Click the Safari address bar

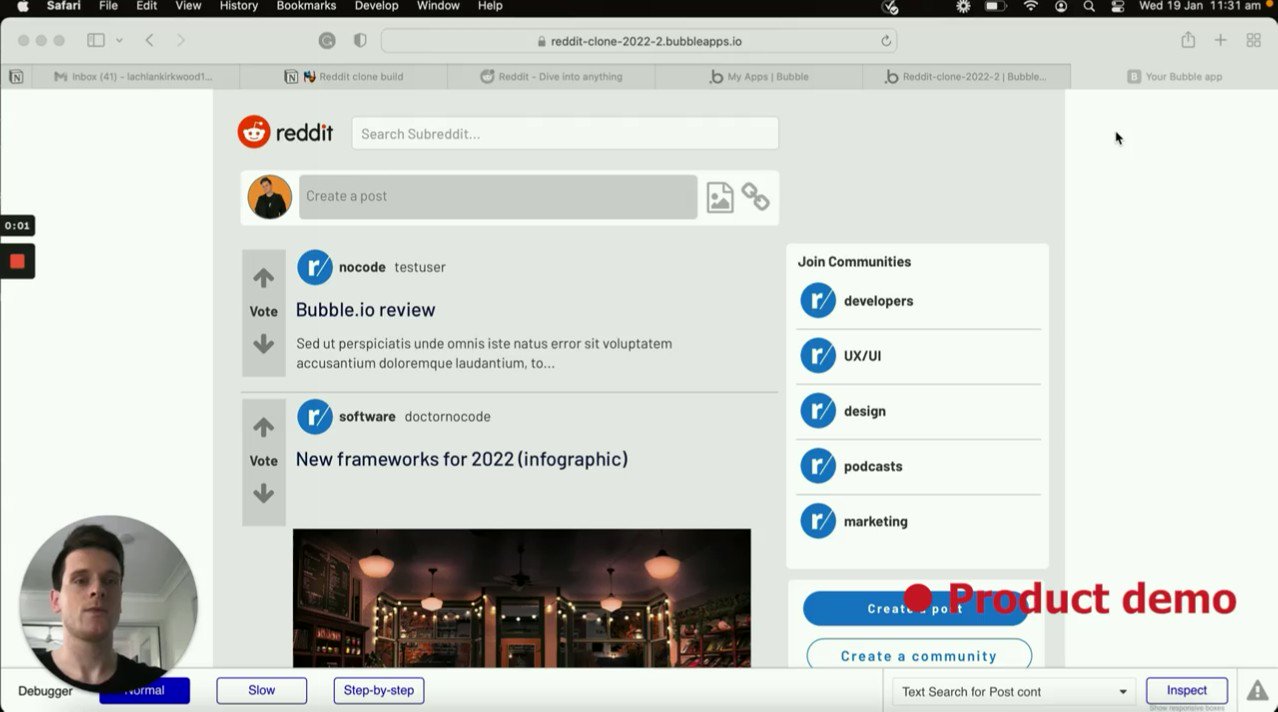(x=638, y=41)
